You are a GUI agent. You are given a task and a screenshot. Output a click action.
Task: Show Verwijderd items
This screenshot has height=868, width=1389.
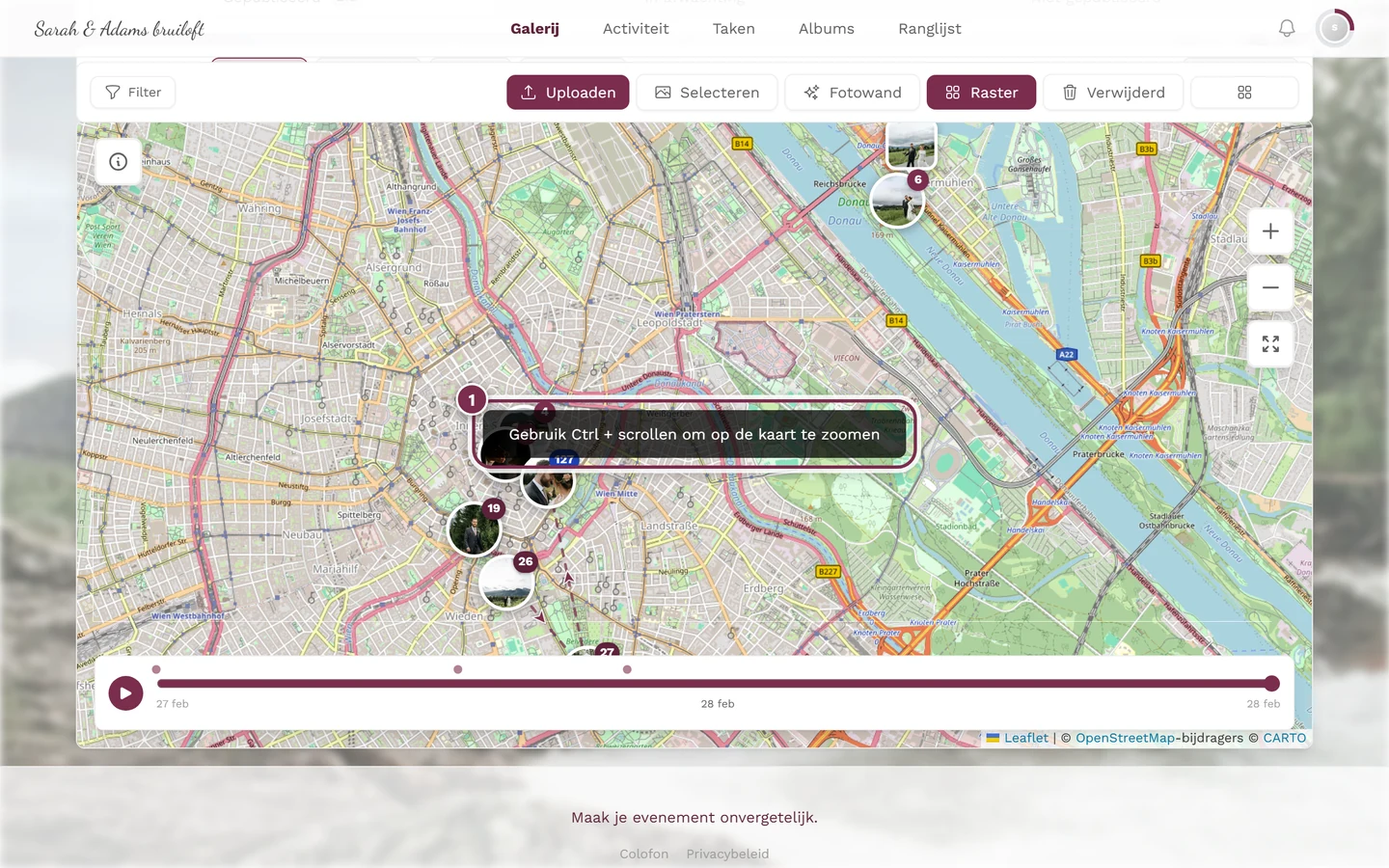coord(1113,93)
